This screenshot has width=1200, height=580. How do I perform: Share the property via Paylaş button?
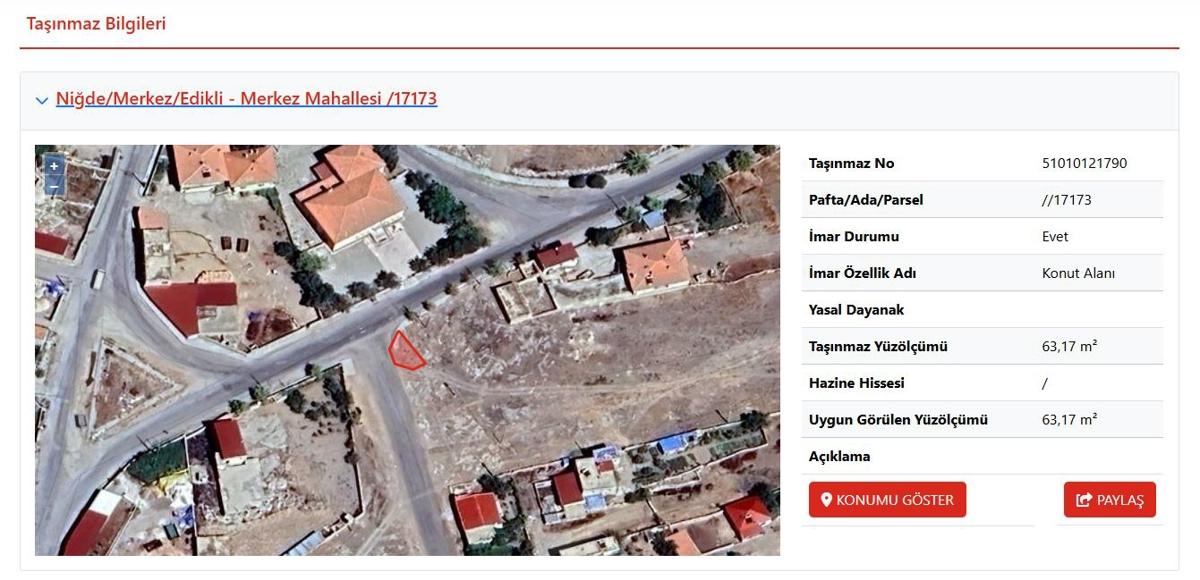(1110, 500)
